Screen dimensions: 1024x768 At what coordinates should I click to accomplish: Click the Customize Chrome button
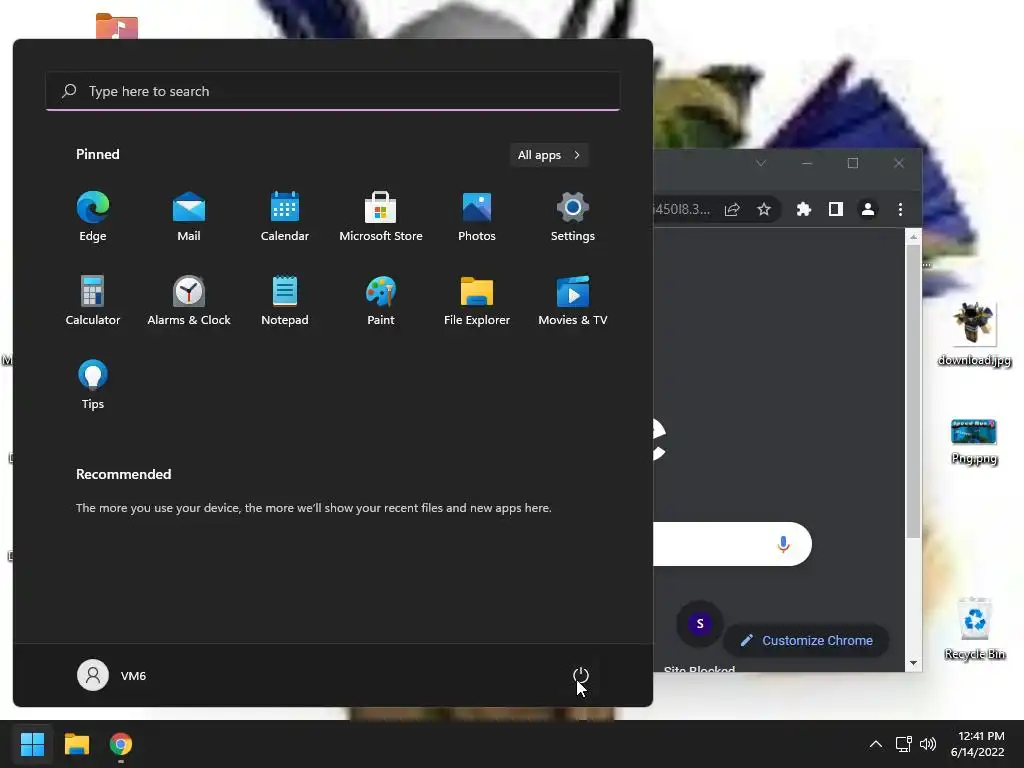click(x=807, y=641)
